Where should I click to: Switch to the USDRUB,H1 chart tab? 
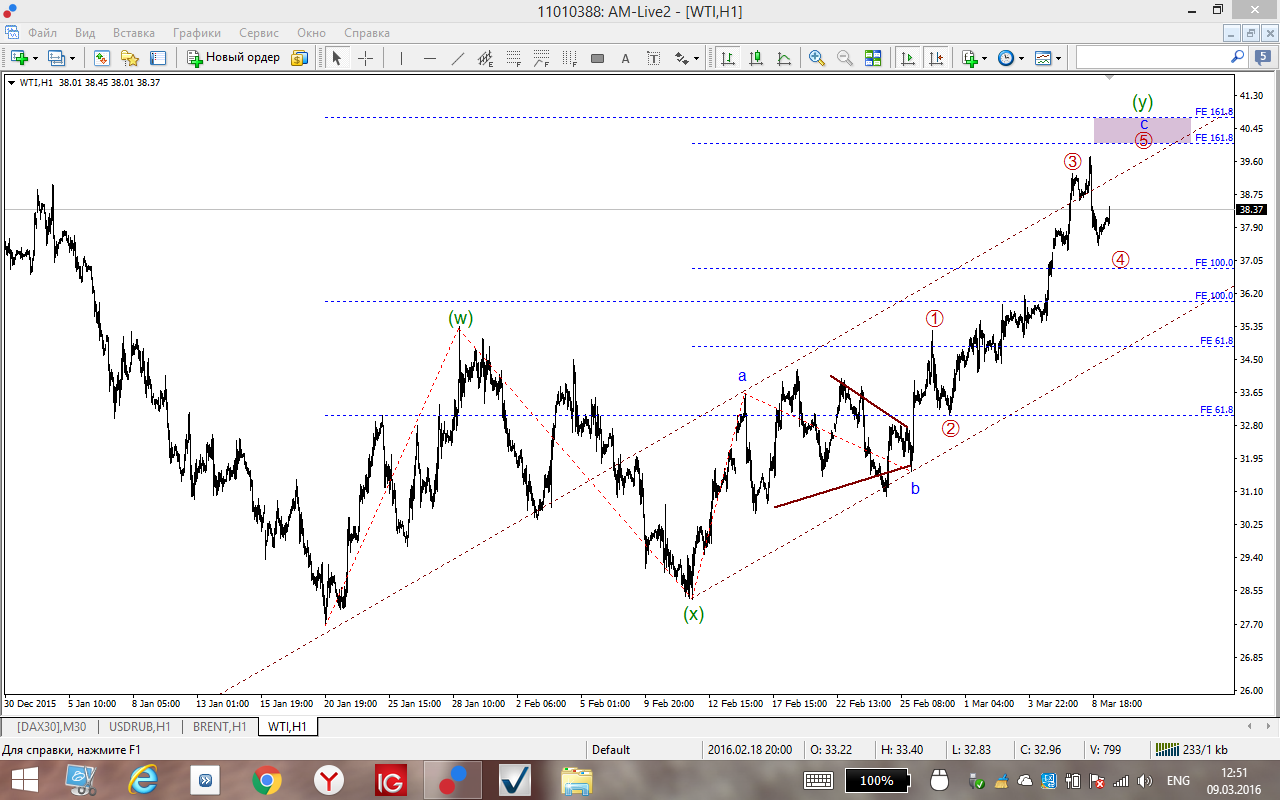pyautogui.click(x=140, y=727)
